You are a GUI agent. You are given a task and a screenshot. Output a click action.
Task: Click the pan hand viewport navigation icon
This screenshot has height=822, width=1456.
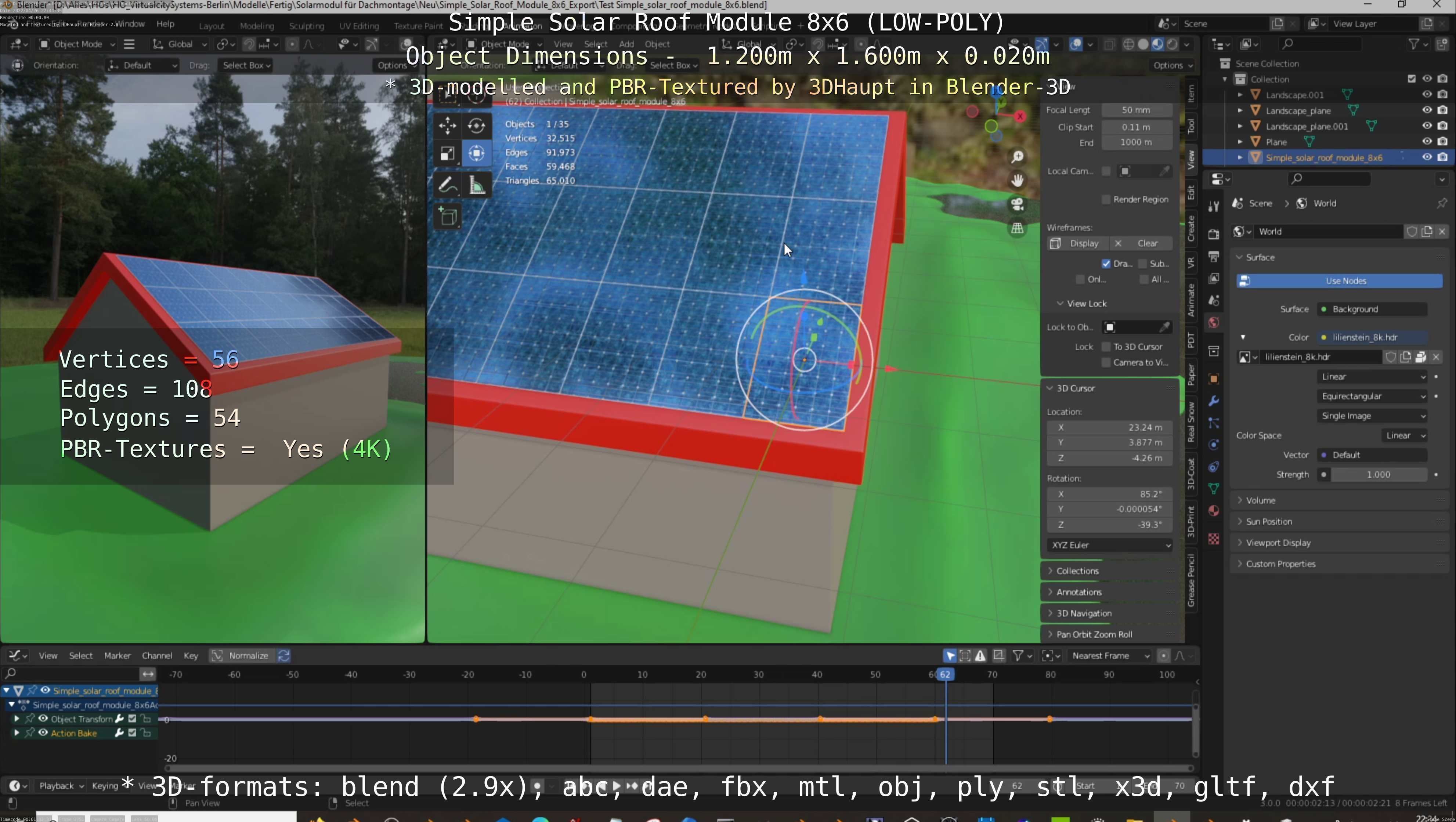1018,180
